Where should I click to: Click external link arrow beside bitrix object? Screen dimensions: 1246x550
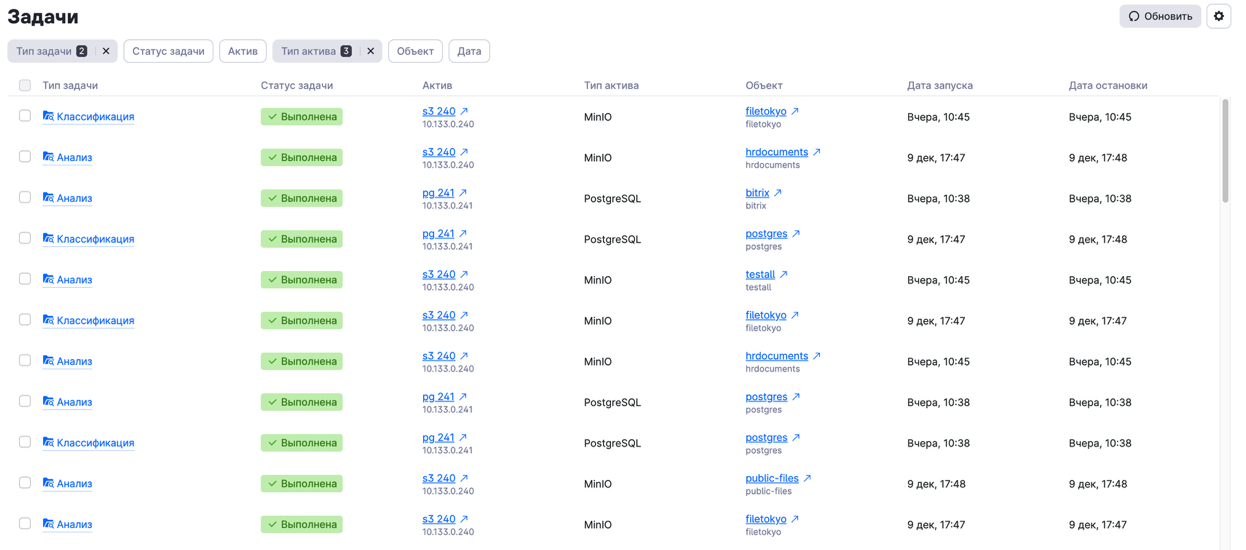[778, 193]
